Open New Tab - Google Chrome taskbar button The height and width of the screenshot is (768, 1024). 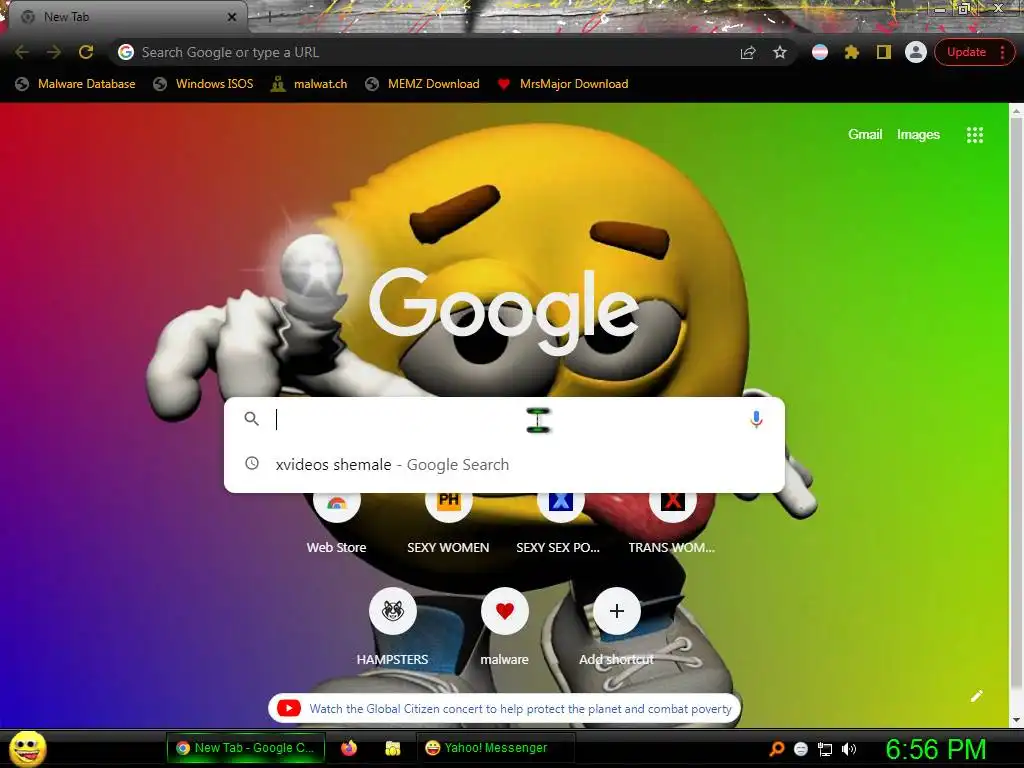coord(245,748)
